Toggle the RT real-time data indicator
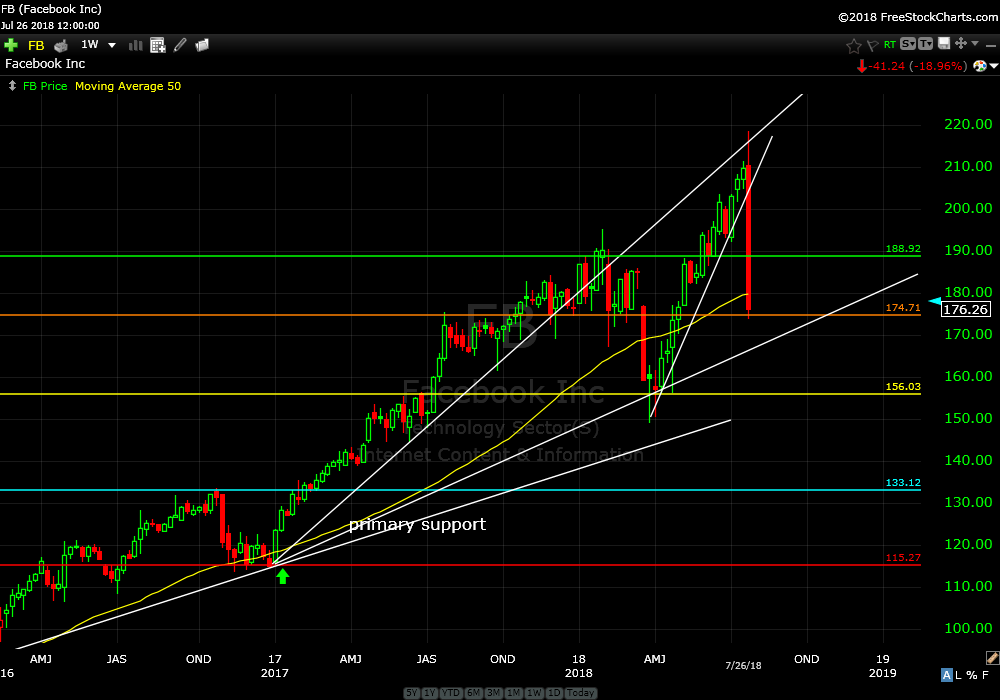The image size is (1000, 700). point(889,45)
